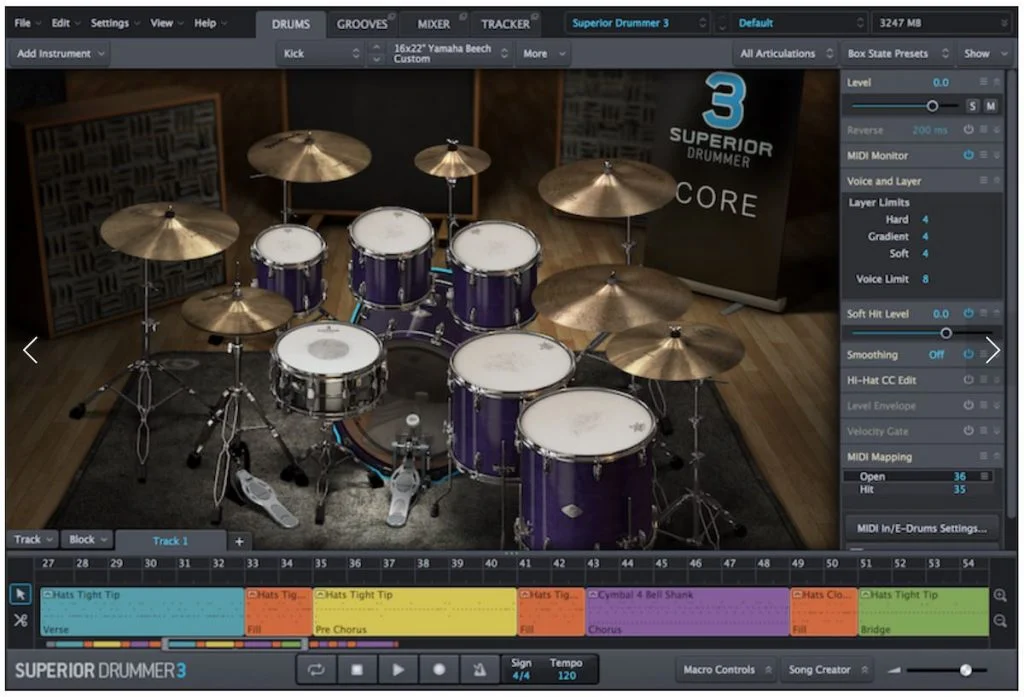Viewport: 1024px width, 697px height.
Task: Mute the kick with the M button
Action: pos(991,106)
